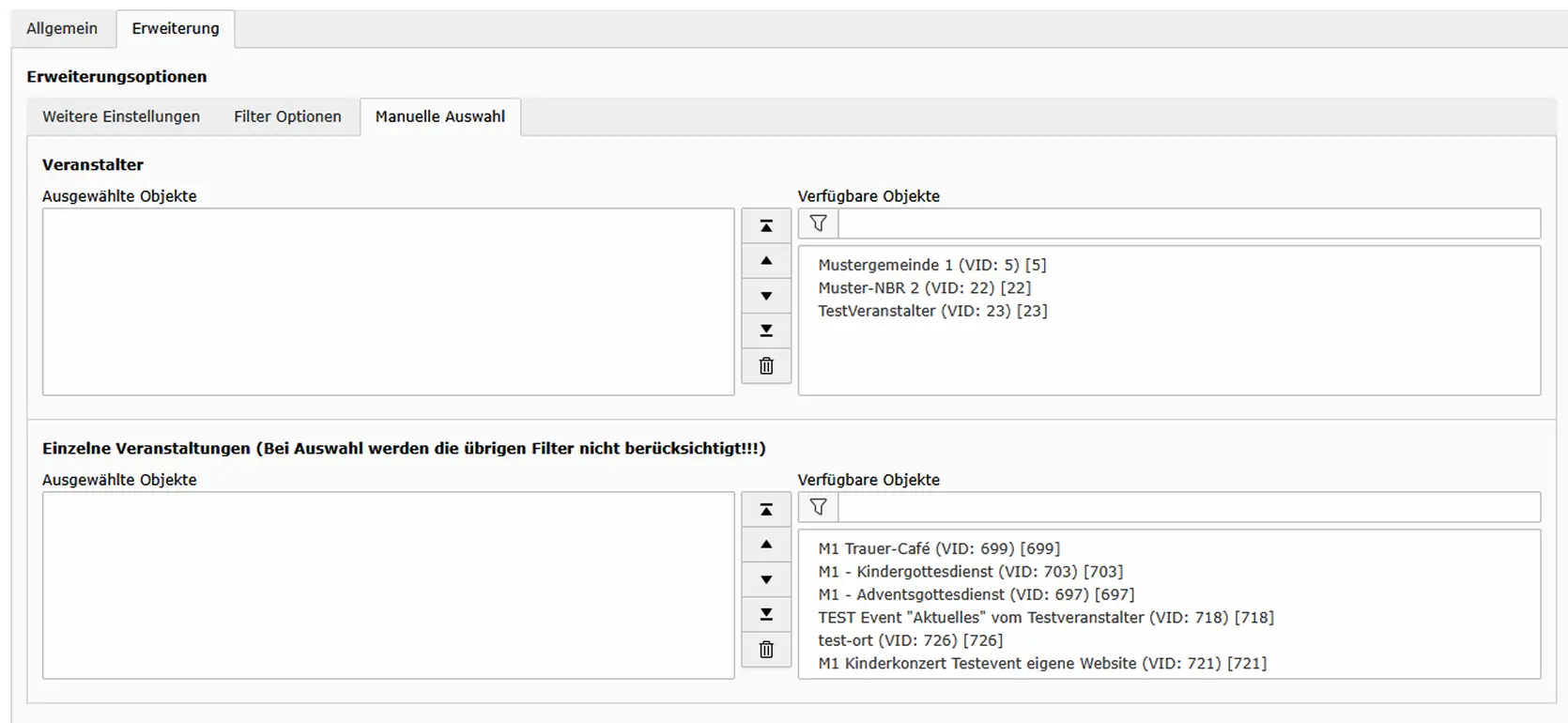1568x723 pixels.
Task: Focus the Einzelne Veranstaltungen filter text field
Action: (1189, 507)
